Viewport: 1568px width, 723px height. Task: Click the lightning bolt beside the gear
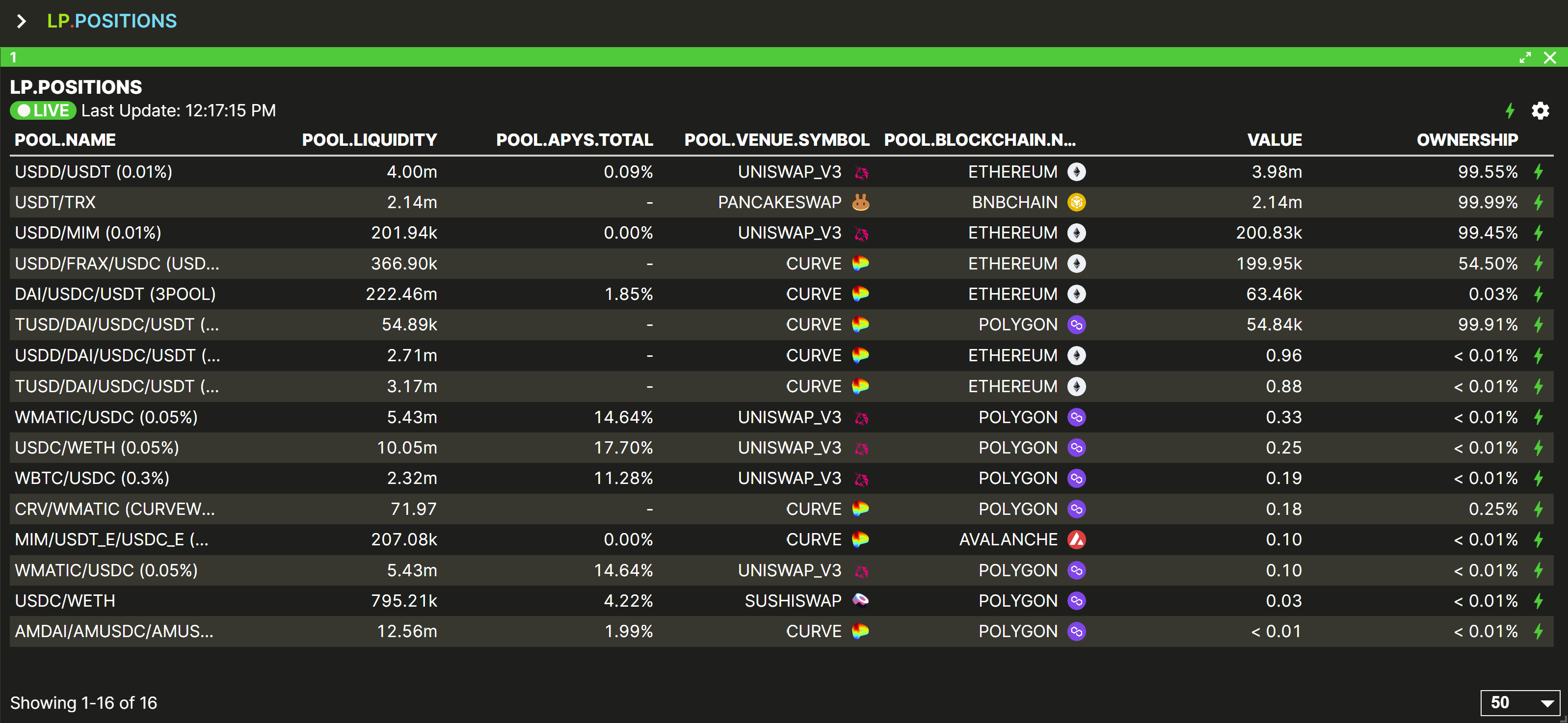tap(1510, 111)
